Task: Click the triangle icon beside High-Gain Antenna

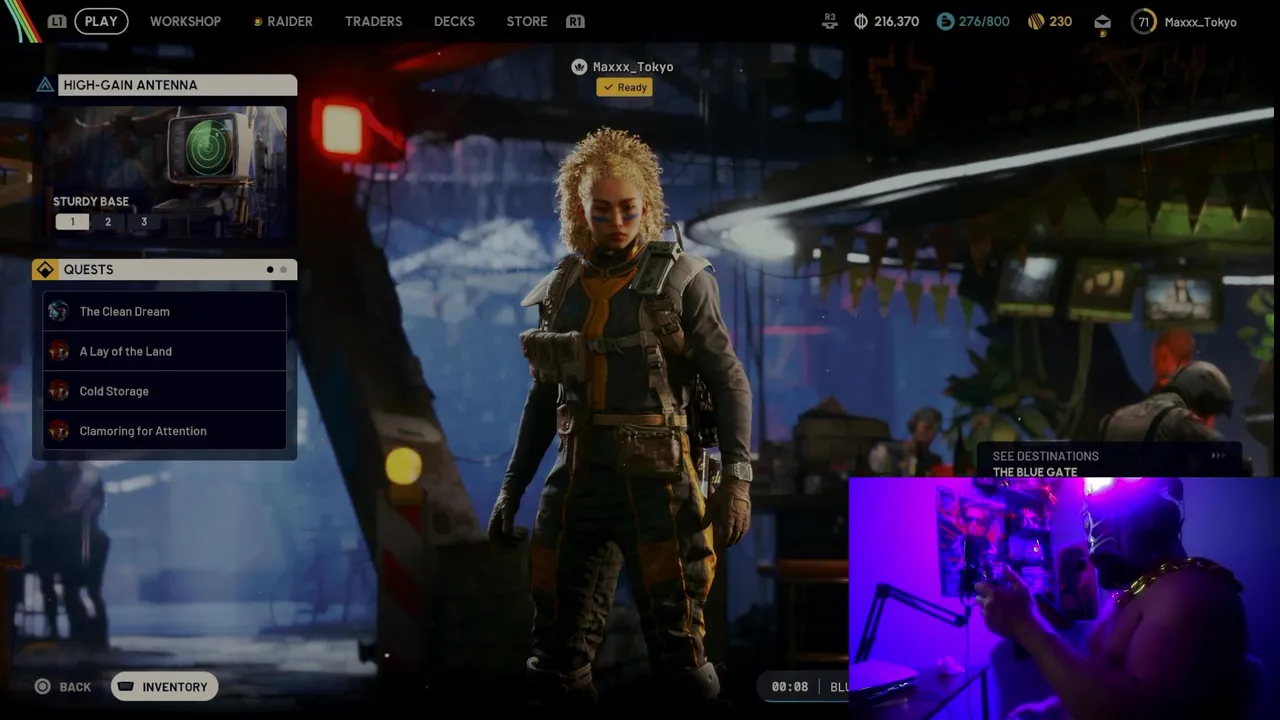Action: coord(45,85)
